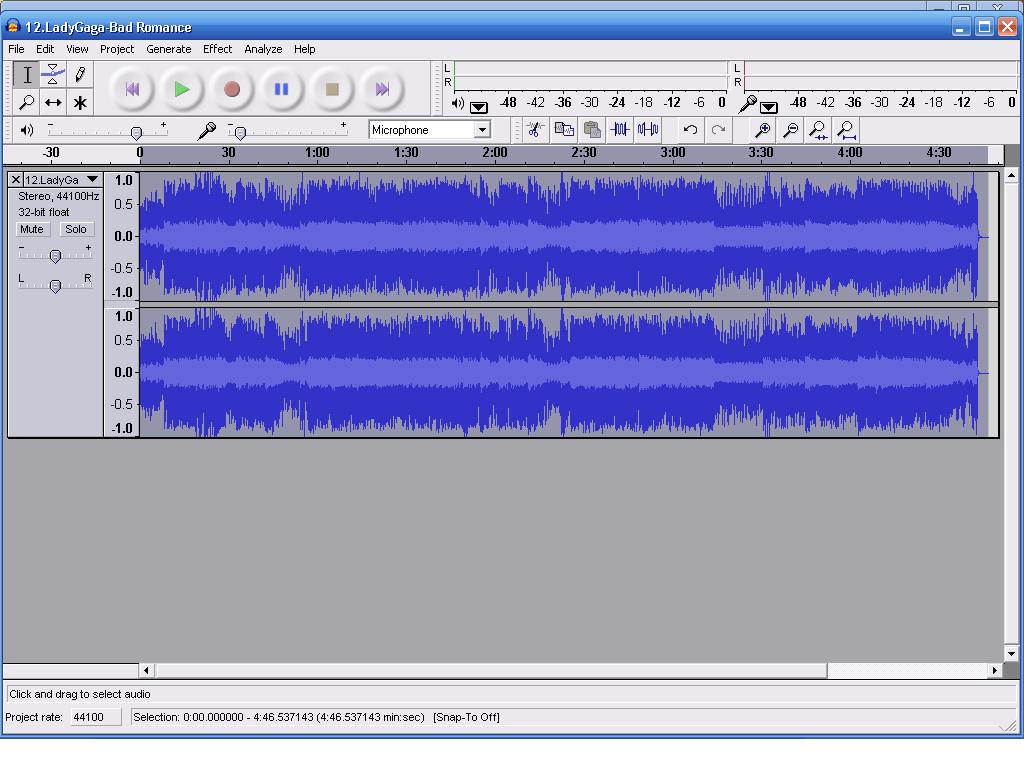Select the Multi-tool asterisk

(80, 103)
